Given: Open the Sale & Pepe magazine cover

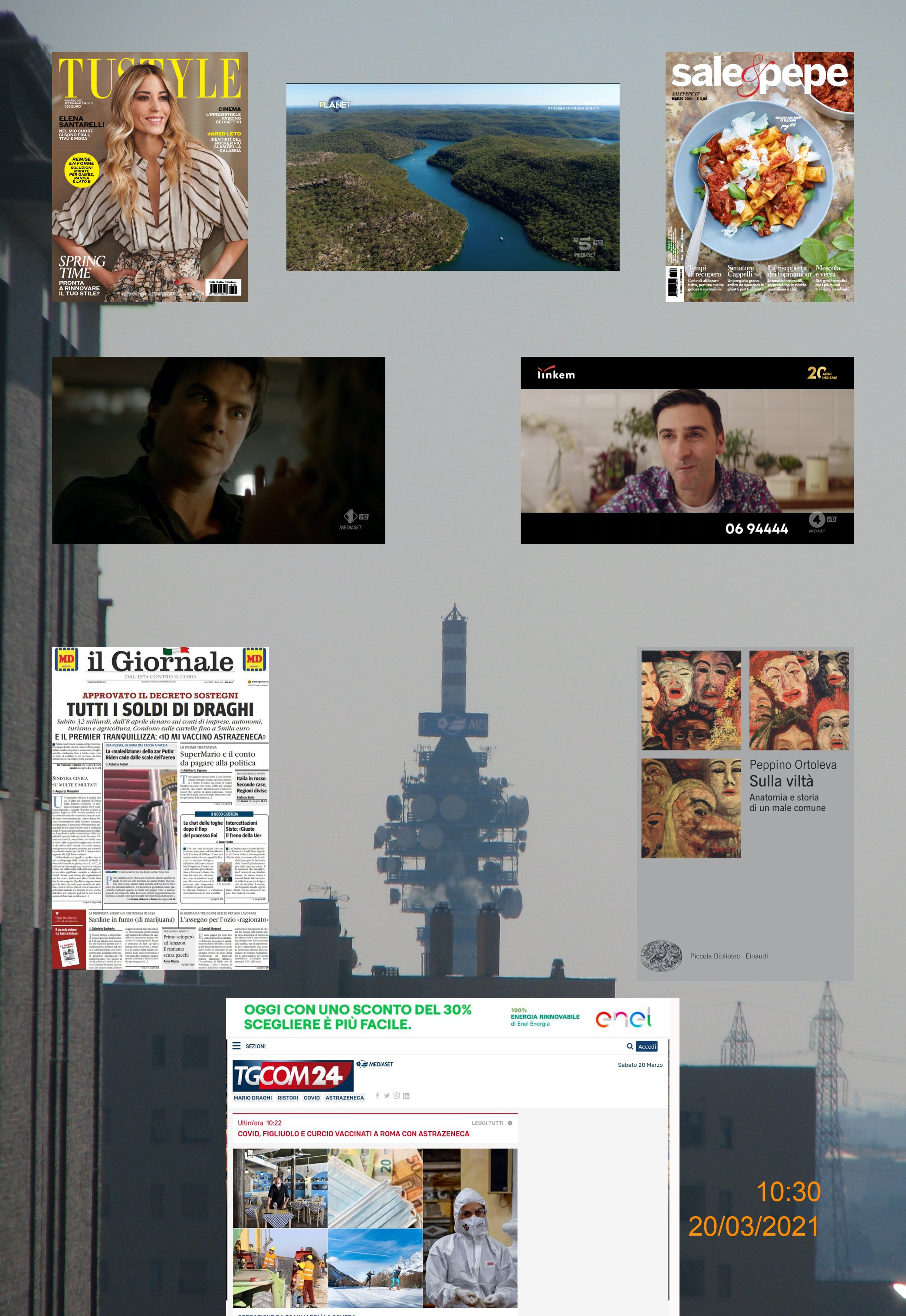Looking at the screenshot, I should pyautogui.click(x=759, y=177).
